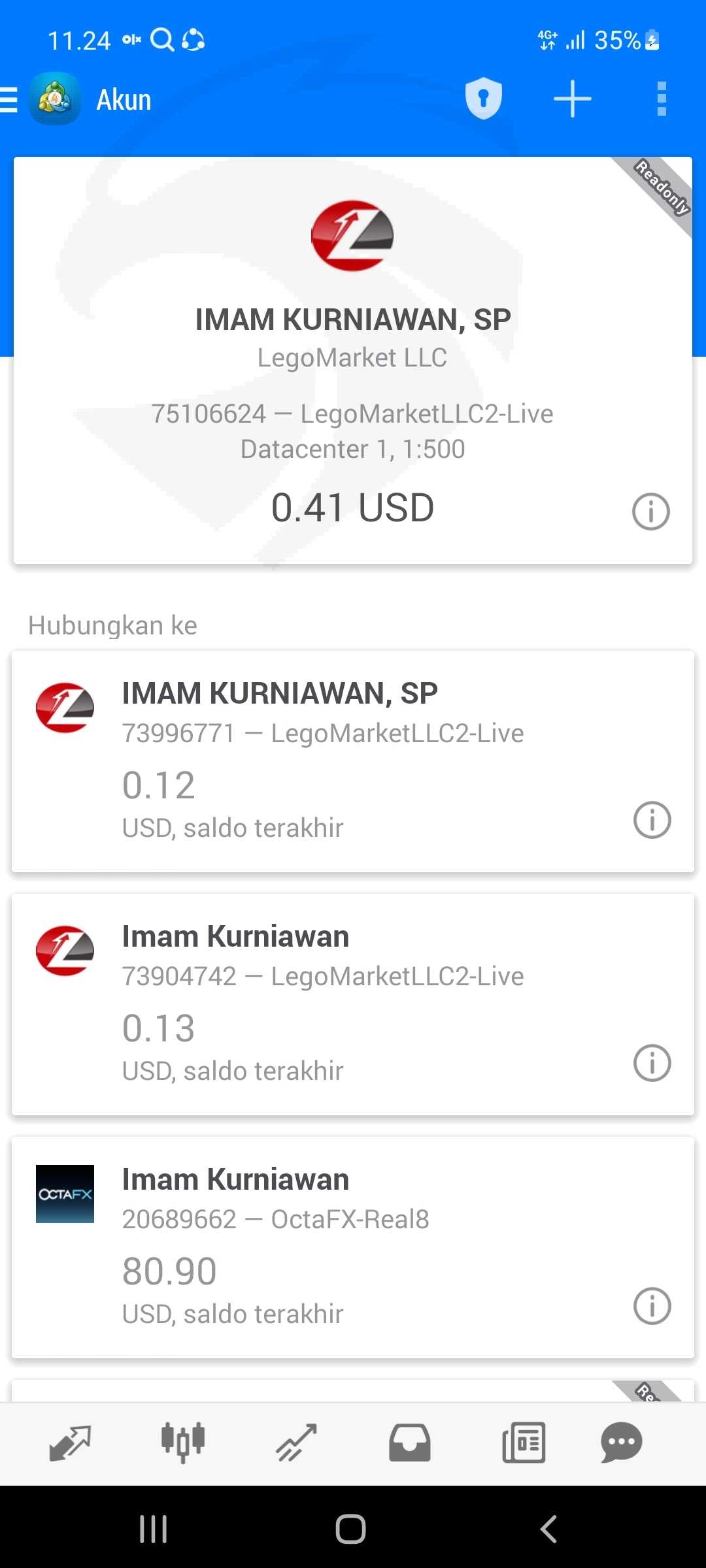Open the hamburger side menu
The width and height of the screenshot is (706, 1568).
10,100
